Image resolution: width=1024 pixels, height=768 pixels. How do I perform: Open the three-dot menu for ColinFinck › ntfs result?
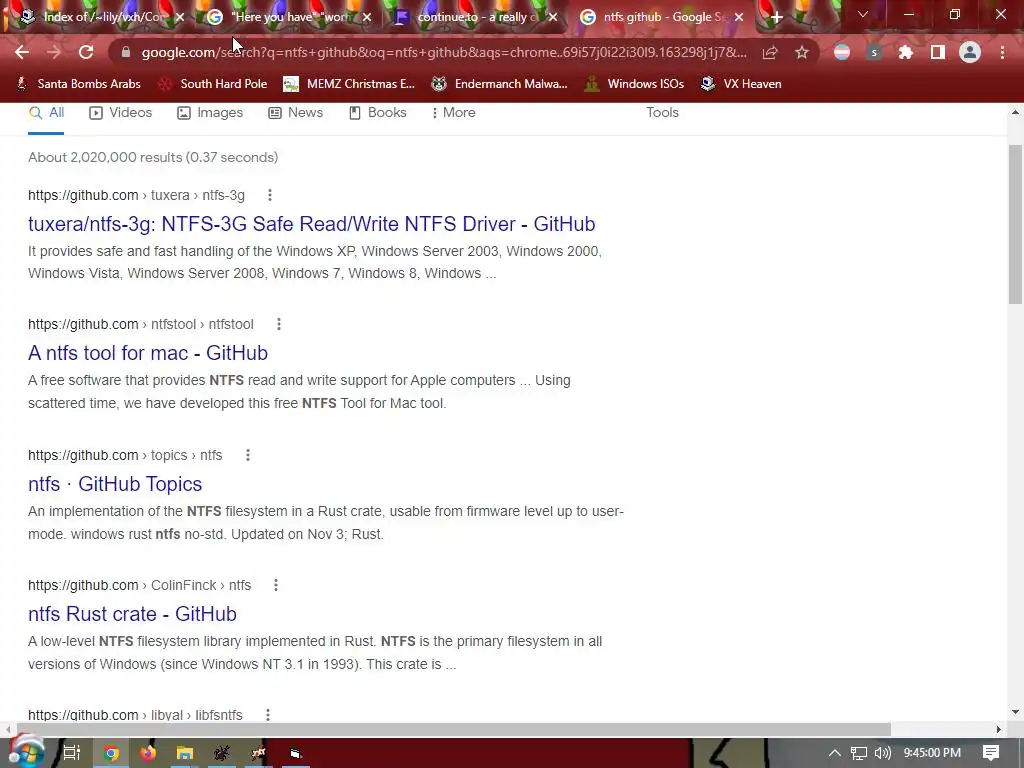(x=276, y=585)
